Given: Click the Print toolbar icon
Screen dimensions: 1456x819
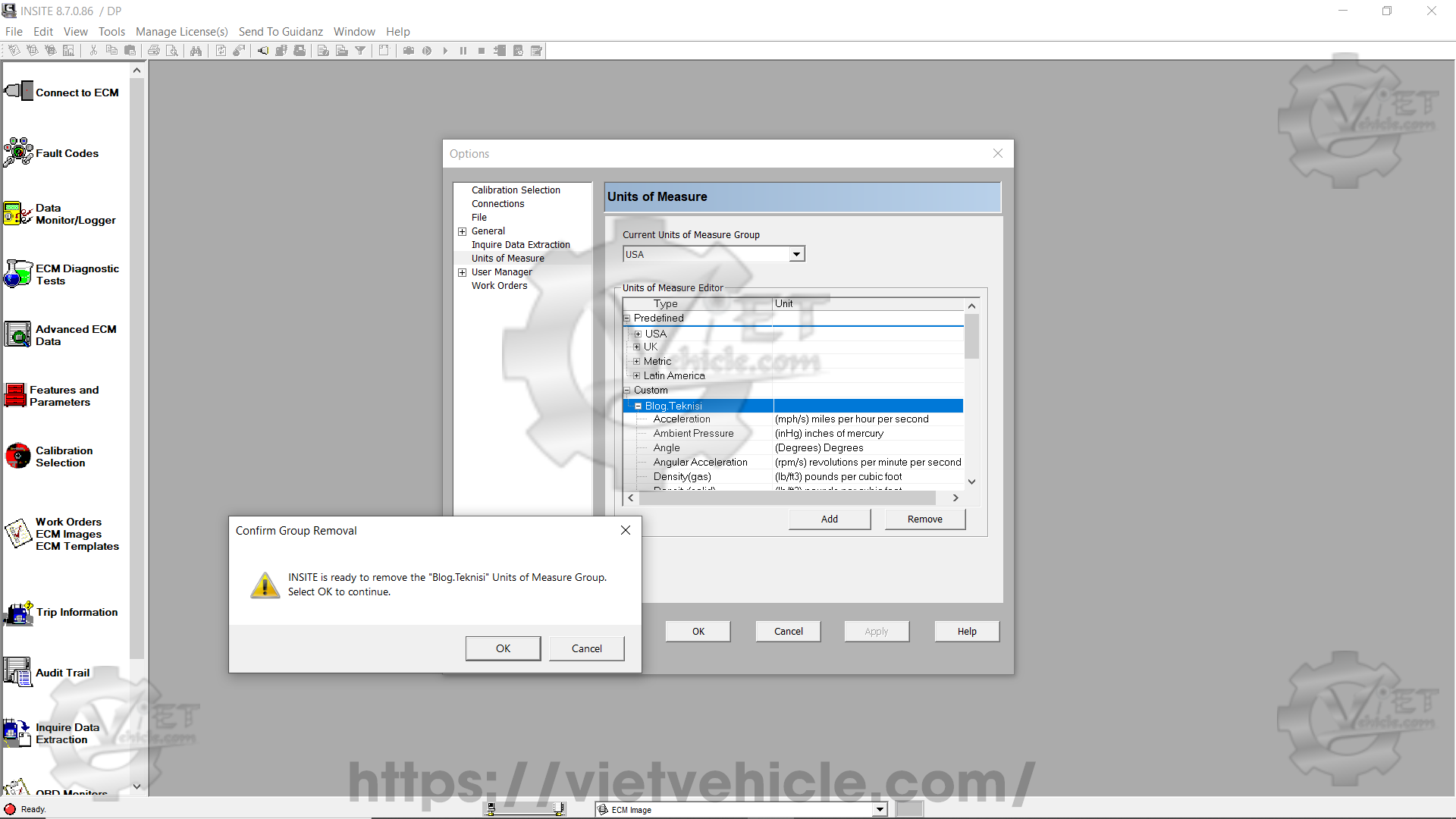Looking at the screenshot, I should coord(154,51).
